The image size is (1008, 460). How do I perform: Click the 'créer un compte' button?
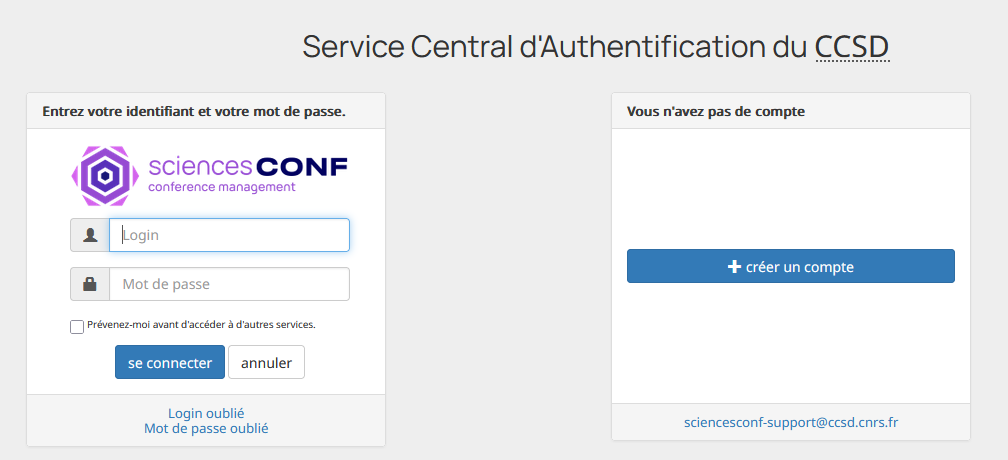[x=791, y=267]
